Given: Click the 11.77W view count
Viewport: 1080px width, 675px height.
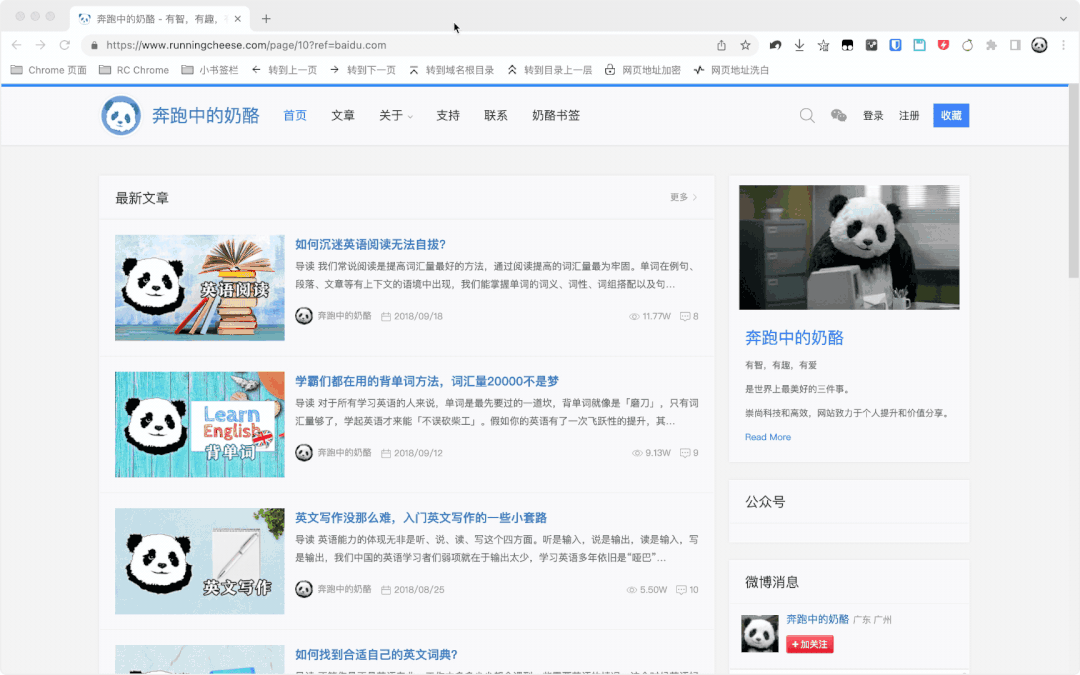Looking at the screenshot, I should [650, 316].
